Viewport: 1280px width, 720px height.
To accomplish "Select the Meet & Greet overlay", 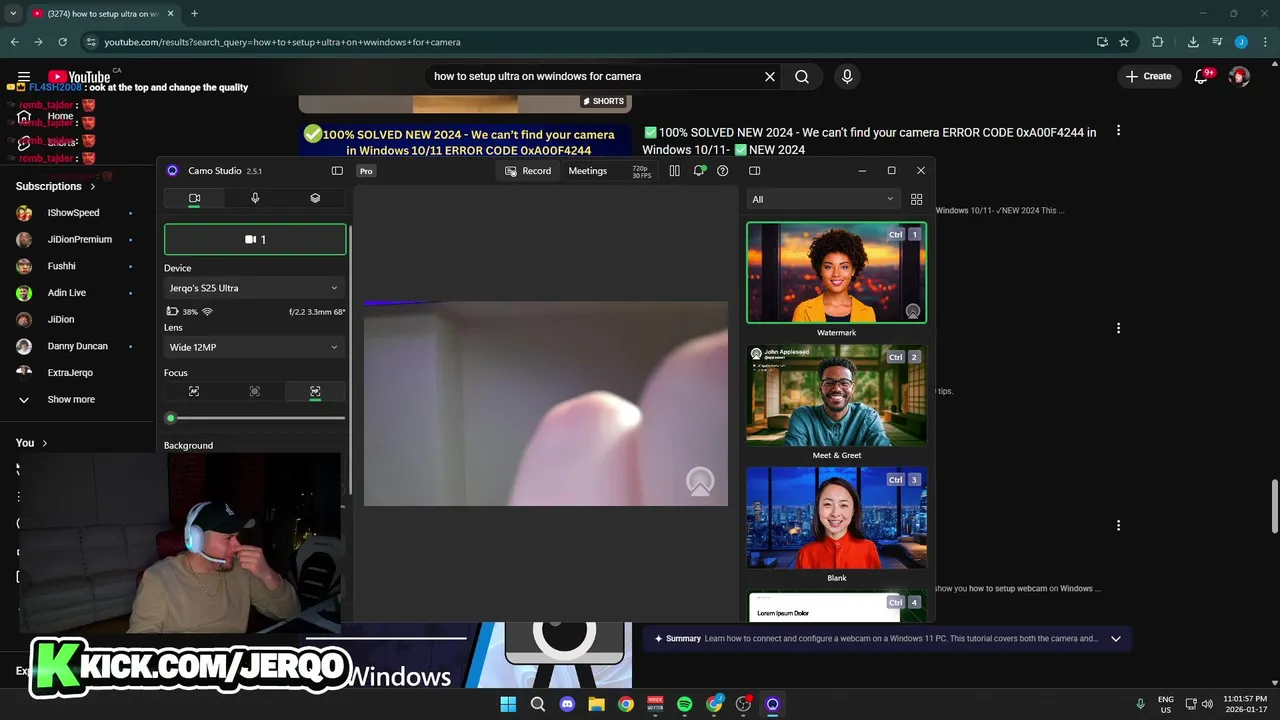I will pyautogui.click(x=836, y=395).
